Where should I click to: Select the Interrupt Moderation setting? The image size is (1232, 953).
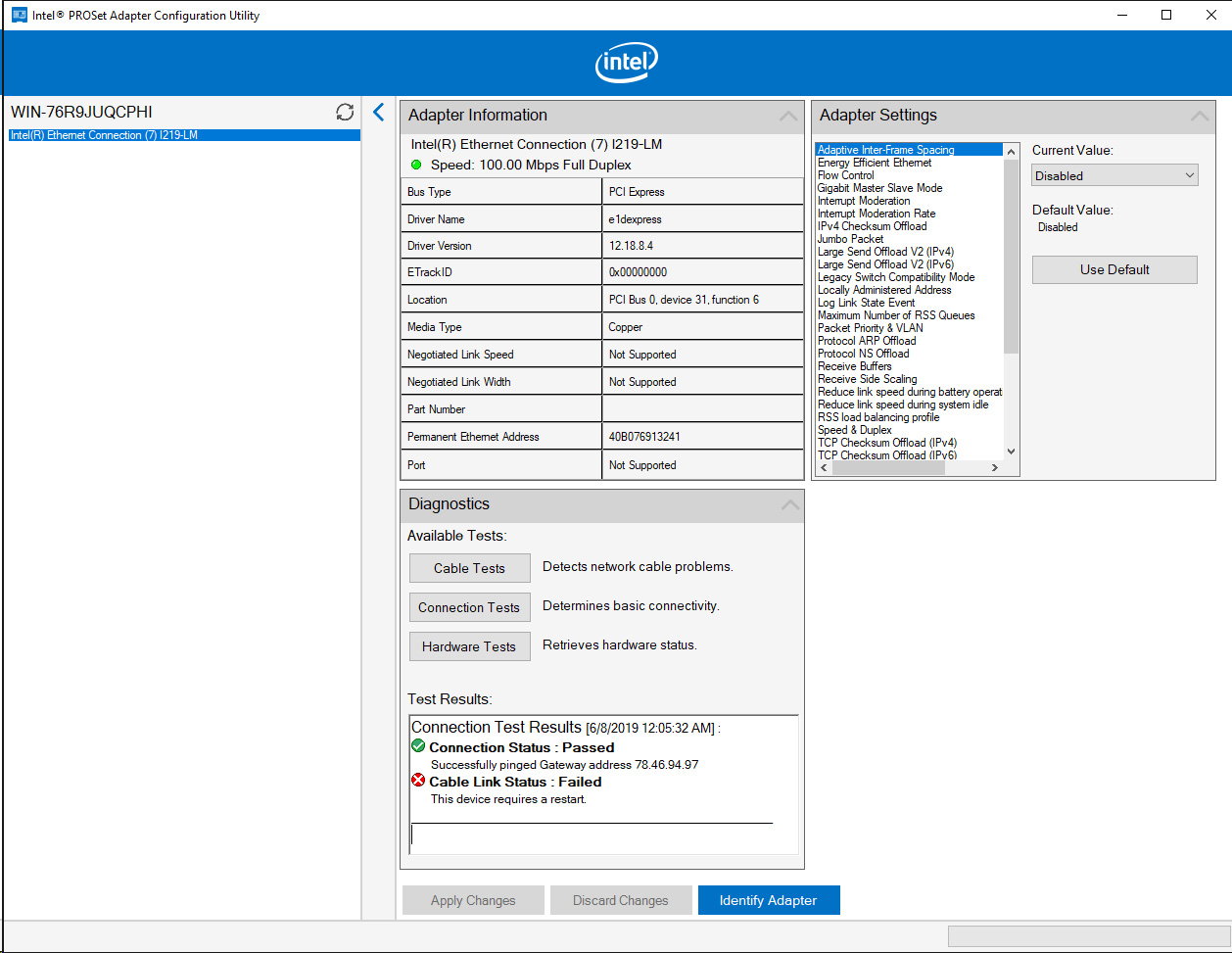click(x=909, y=201)
